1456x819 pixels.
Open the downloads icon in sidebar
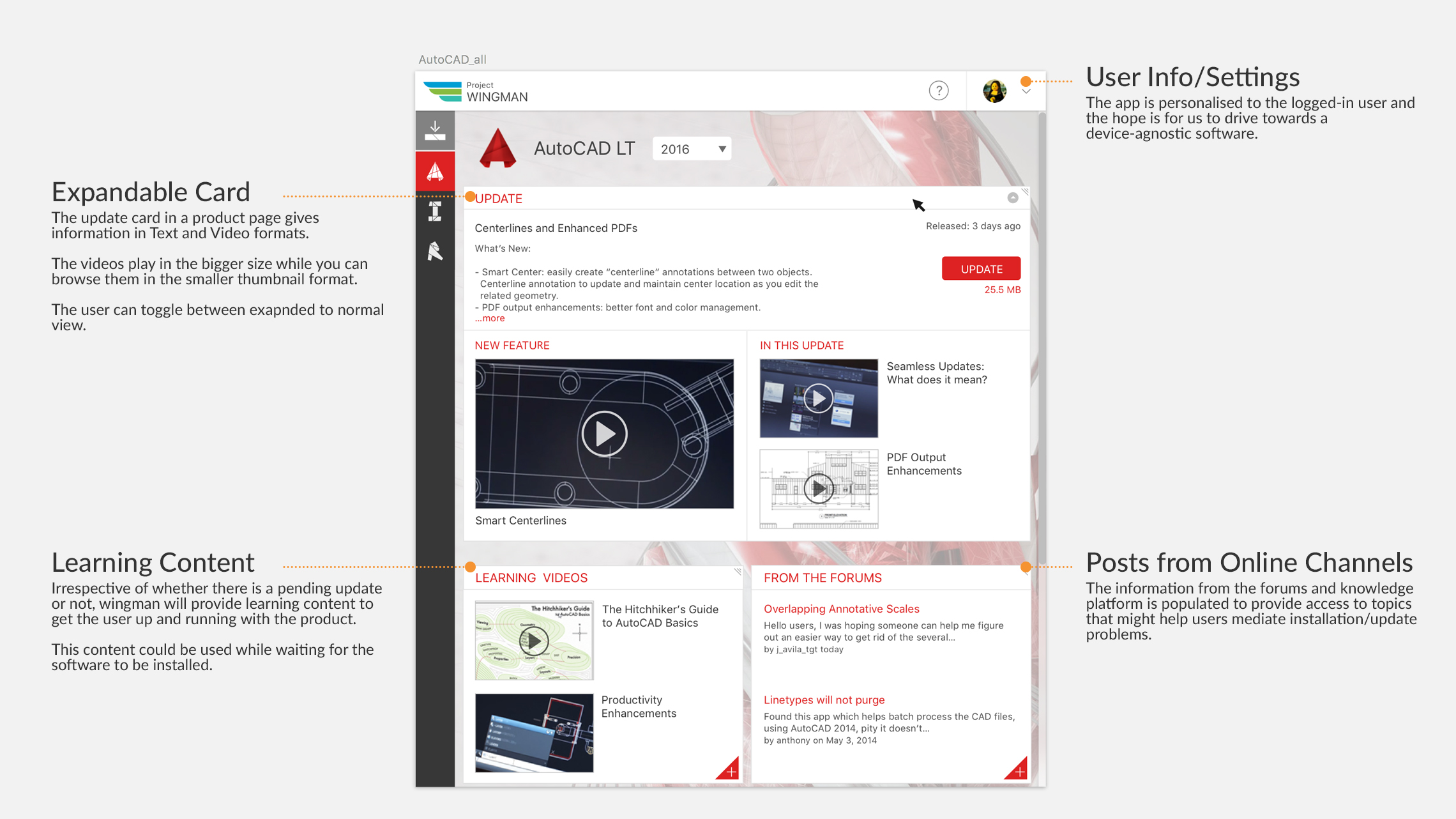[x=435, y=130]
